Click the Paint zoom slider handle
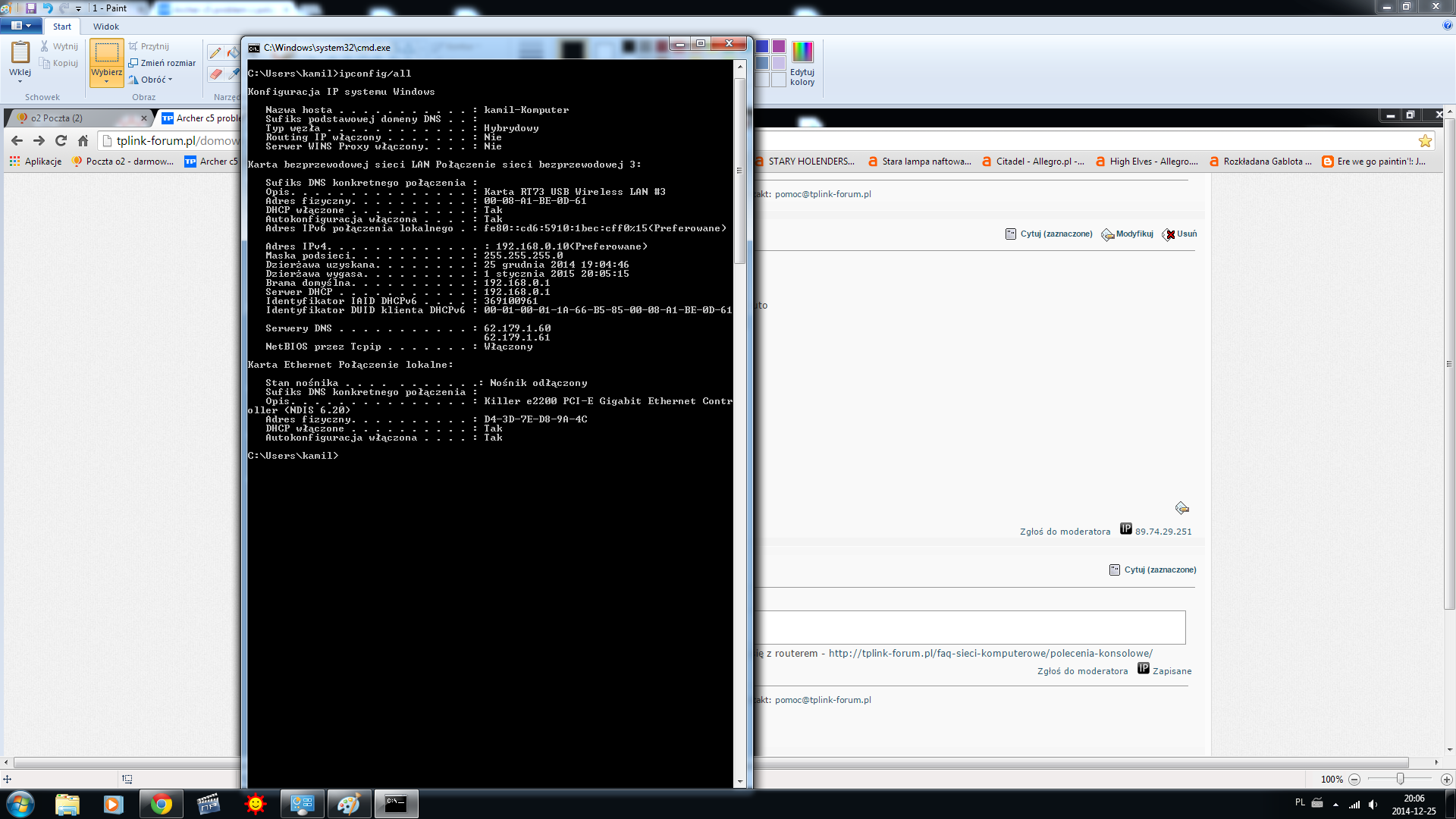The width and height of the screenshot is (1456, 819). (1400, 780)
